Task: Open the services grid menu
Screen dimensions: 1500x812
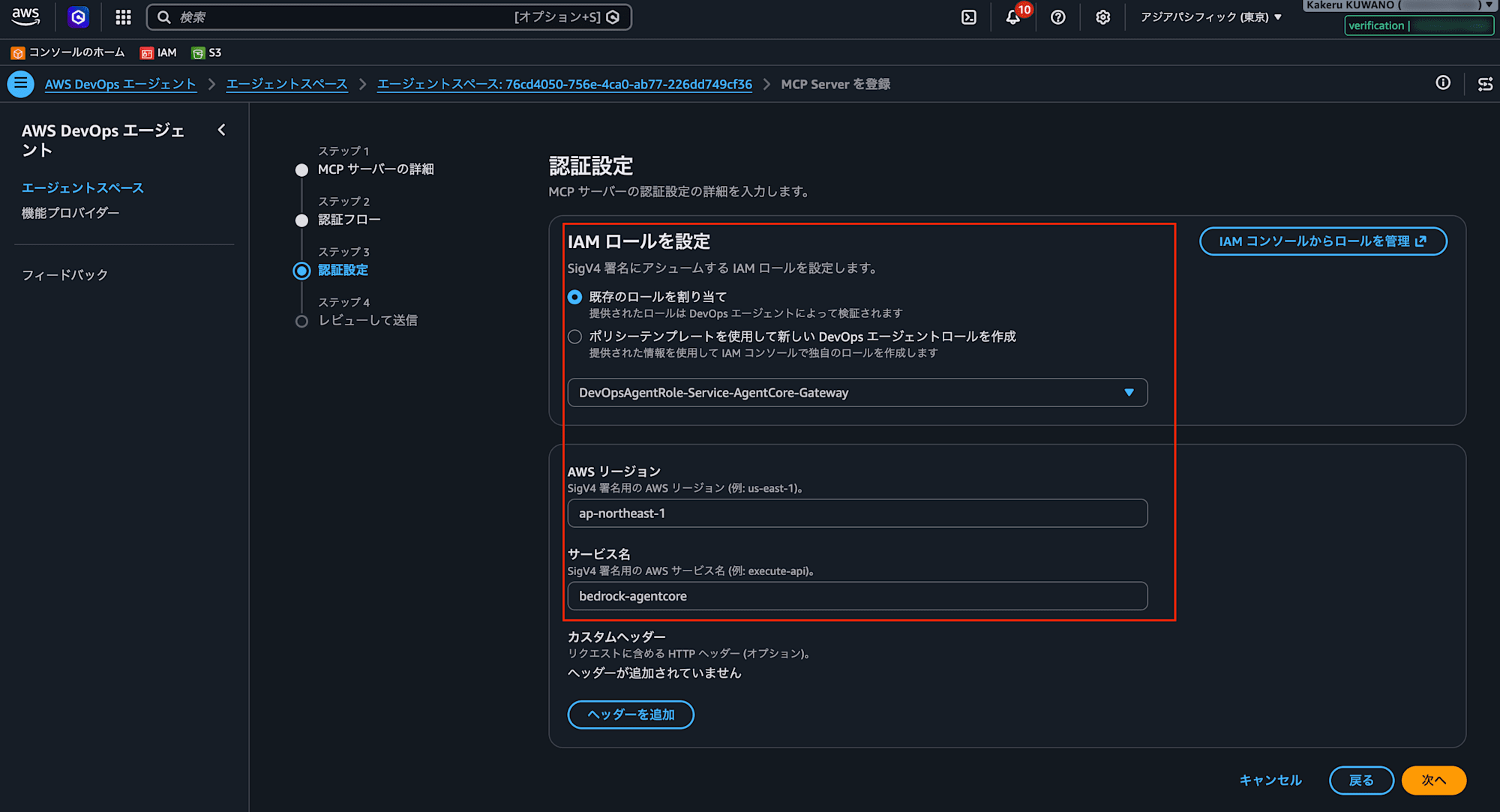Action: pyautogui.click(x=123, y=16)
